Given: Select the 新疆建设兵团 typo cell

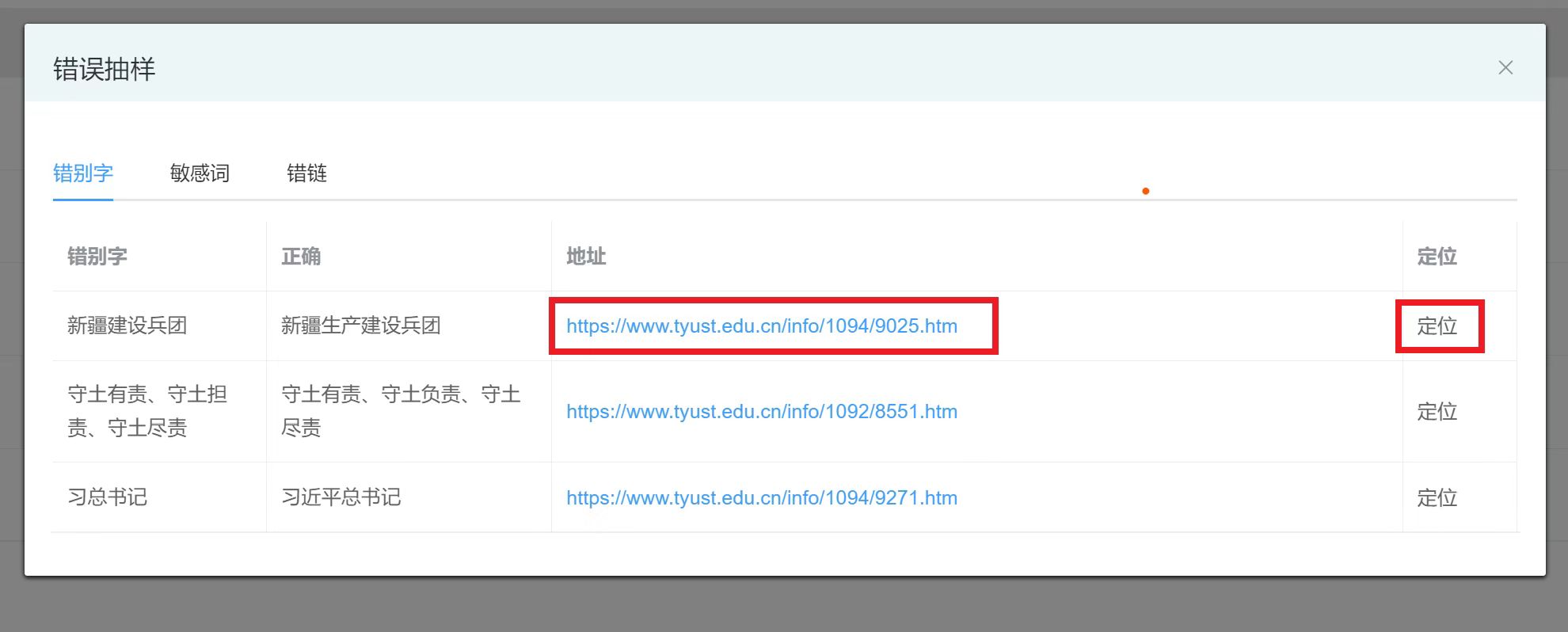Looking at the screenshot, I should [127, 326].
